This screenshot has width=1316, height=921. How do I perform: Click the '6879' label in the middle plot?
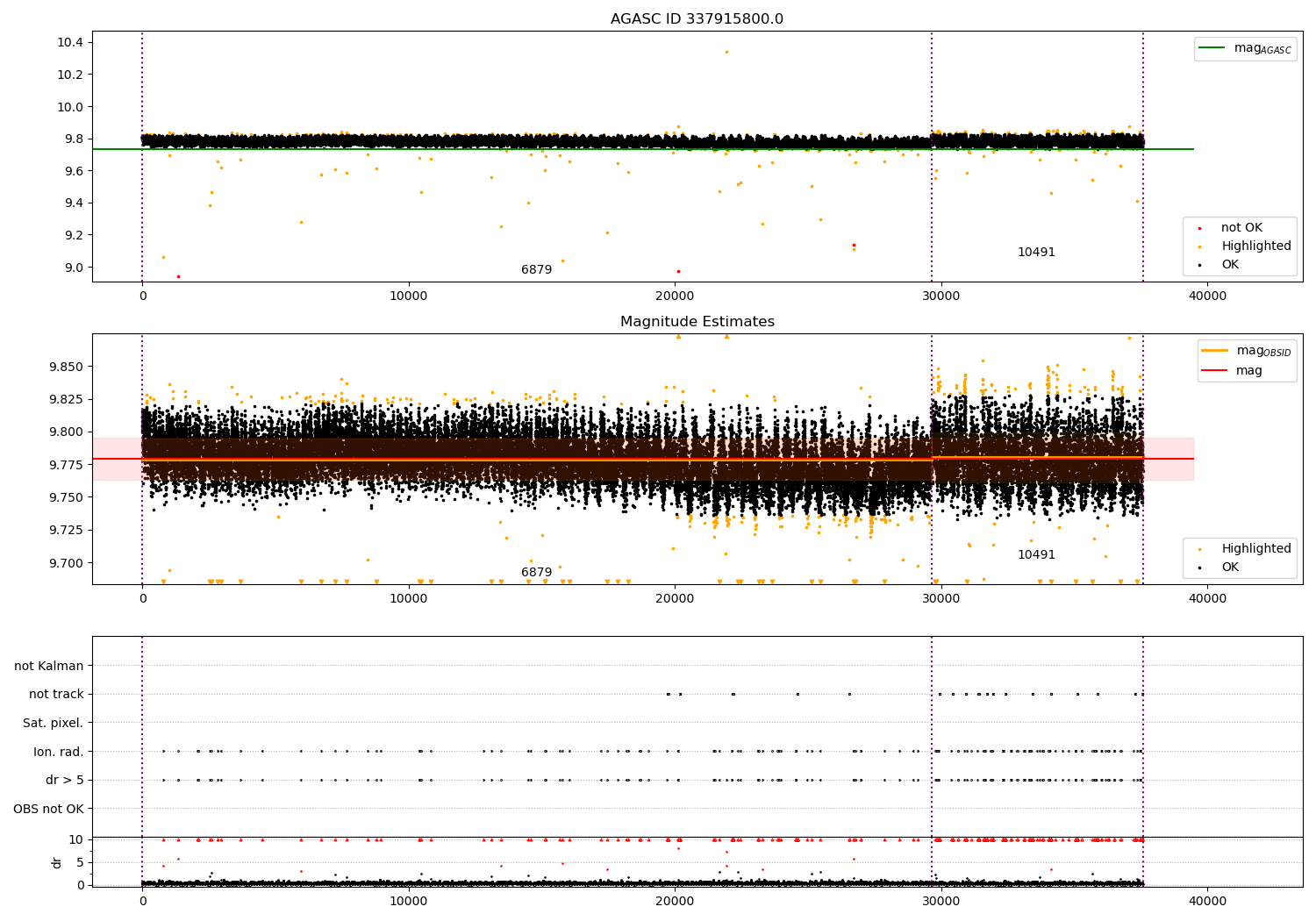536,573
